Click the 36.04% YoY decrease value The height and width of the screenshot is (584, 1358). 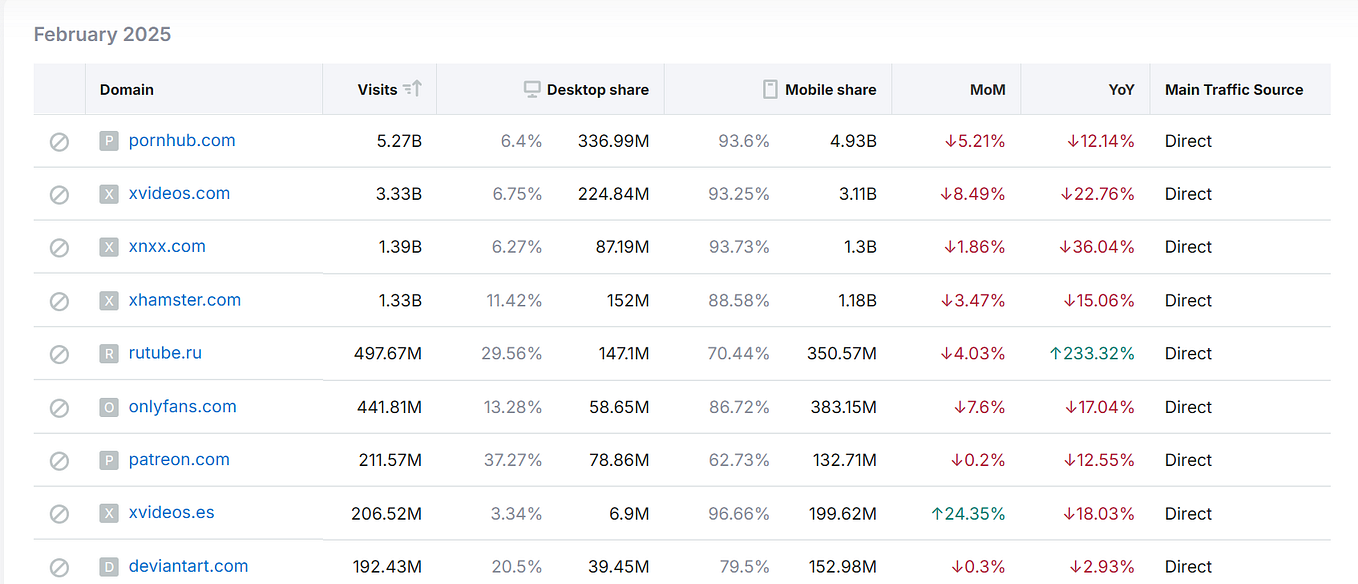click(x=1097, y=247)
